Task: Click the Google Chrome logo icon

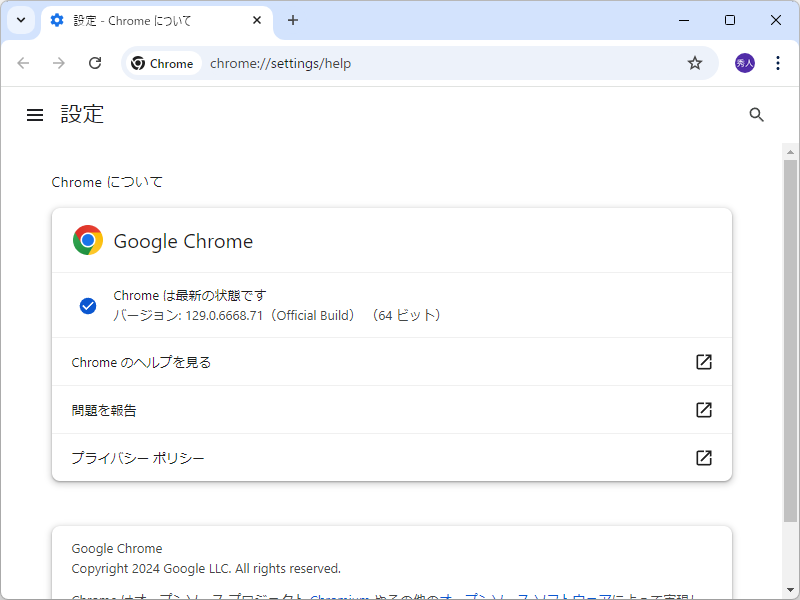Action: click(x=87, y=240)
